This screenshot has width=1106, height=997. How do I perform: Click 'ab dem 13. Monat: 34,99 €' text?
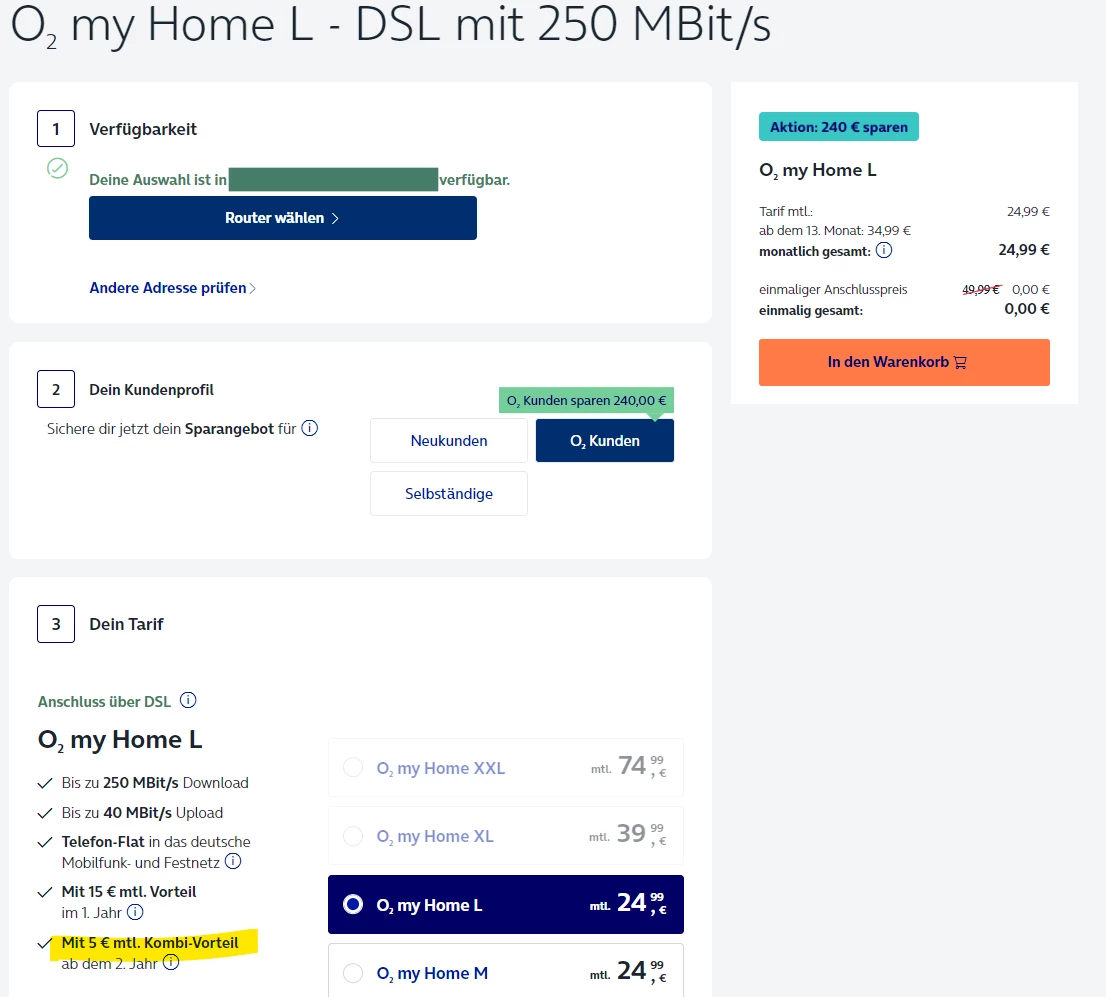click(x=834, y=231)
